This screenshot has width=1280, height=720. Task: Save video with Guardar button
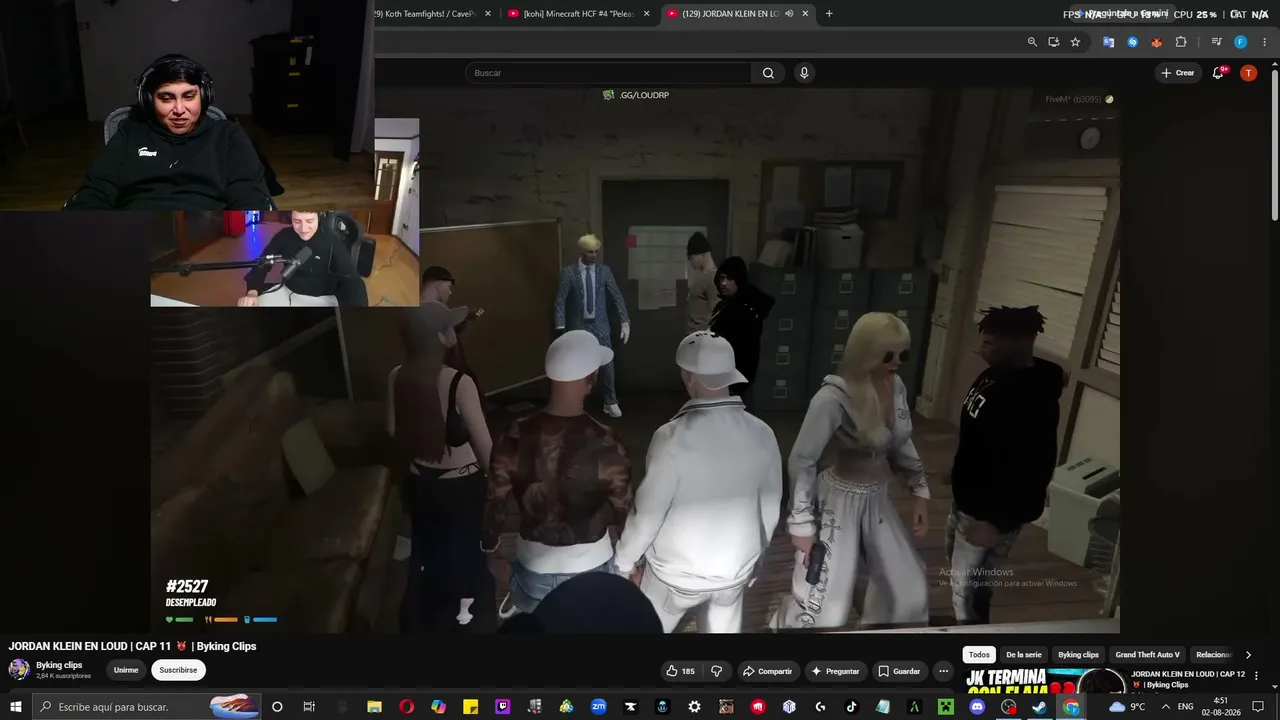tap(899, 671)
